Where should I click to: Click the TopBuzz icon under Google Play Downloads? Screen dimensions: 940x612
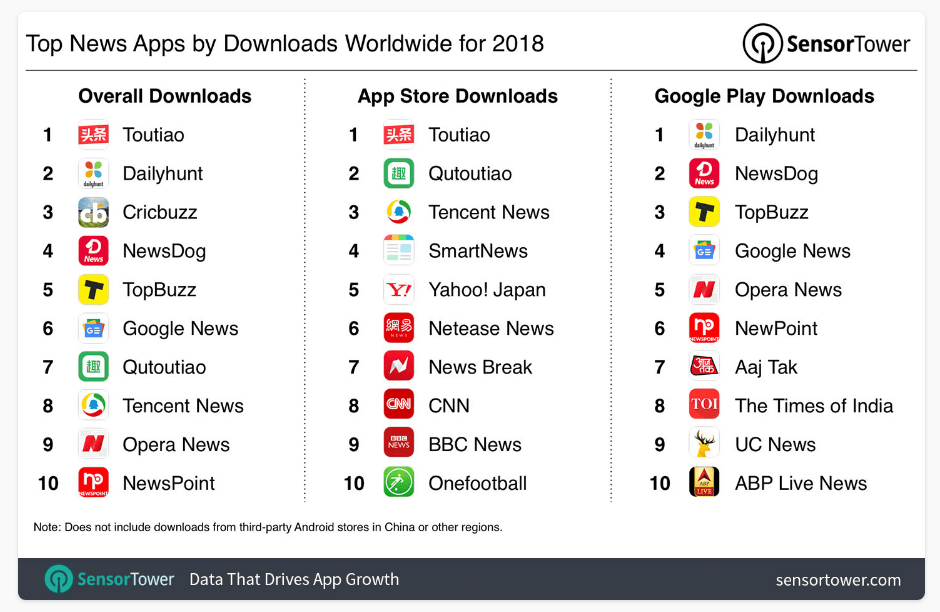tap(704, 212)
